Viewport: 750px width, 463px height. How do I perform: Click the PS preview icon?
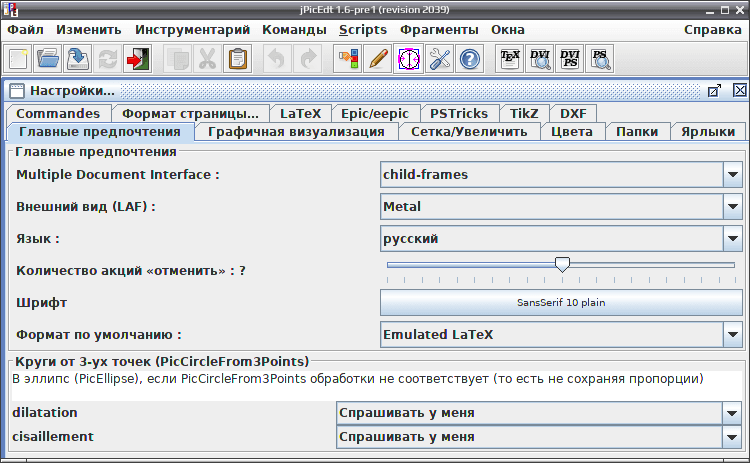point(600,59)
